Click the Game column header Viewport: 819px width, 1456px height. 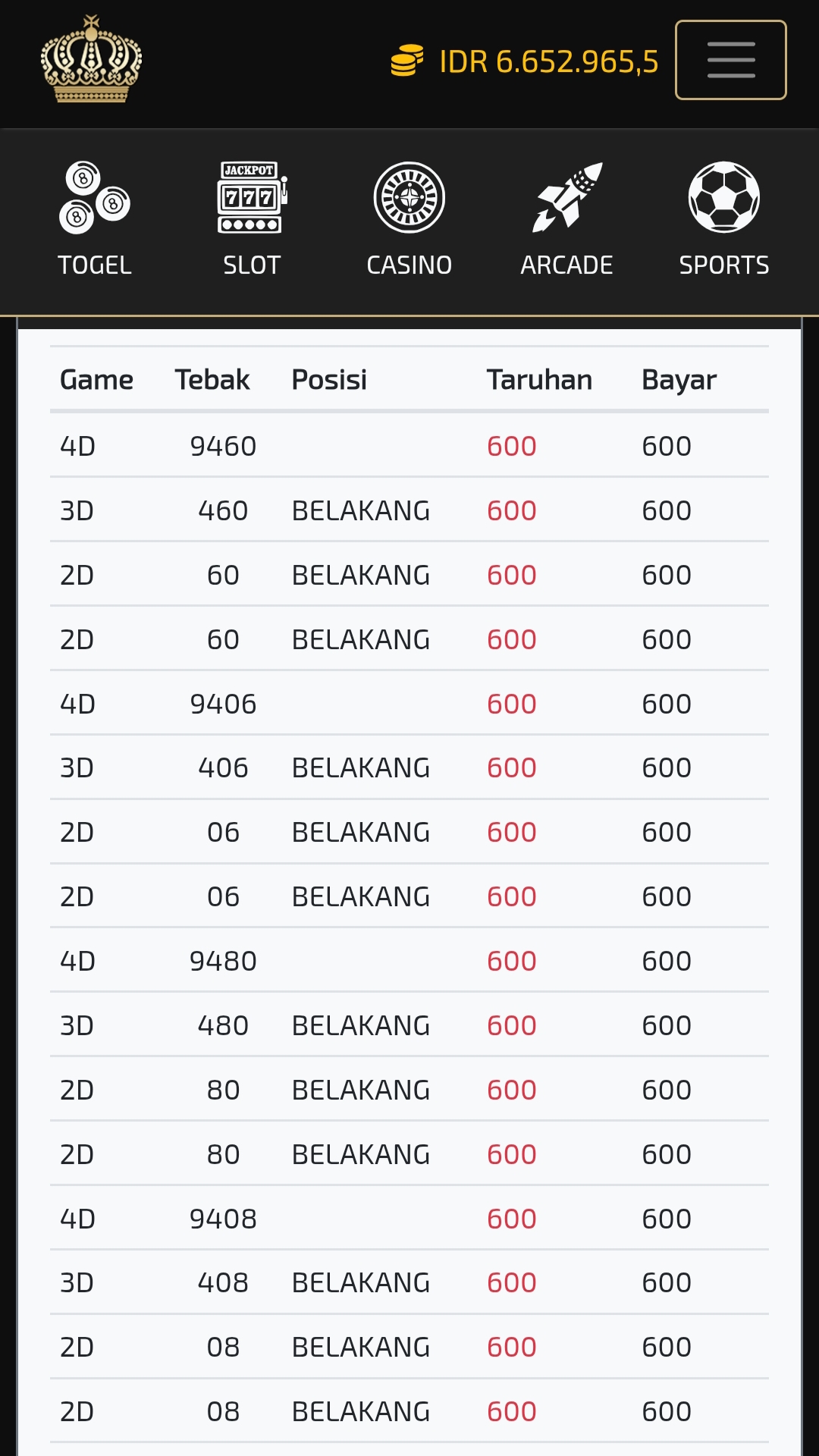[96, 379]
